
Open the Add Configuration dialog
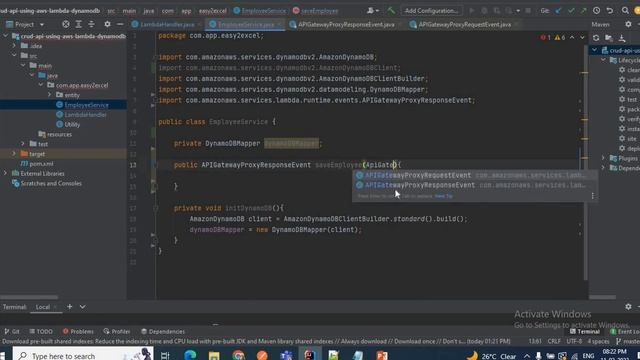(431, 11)
